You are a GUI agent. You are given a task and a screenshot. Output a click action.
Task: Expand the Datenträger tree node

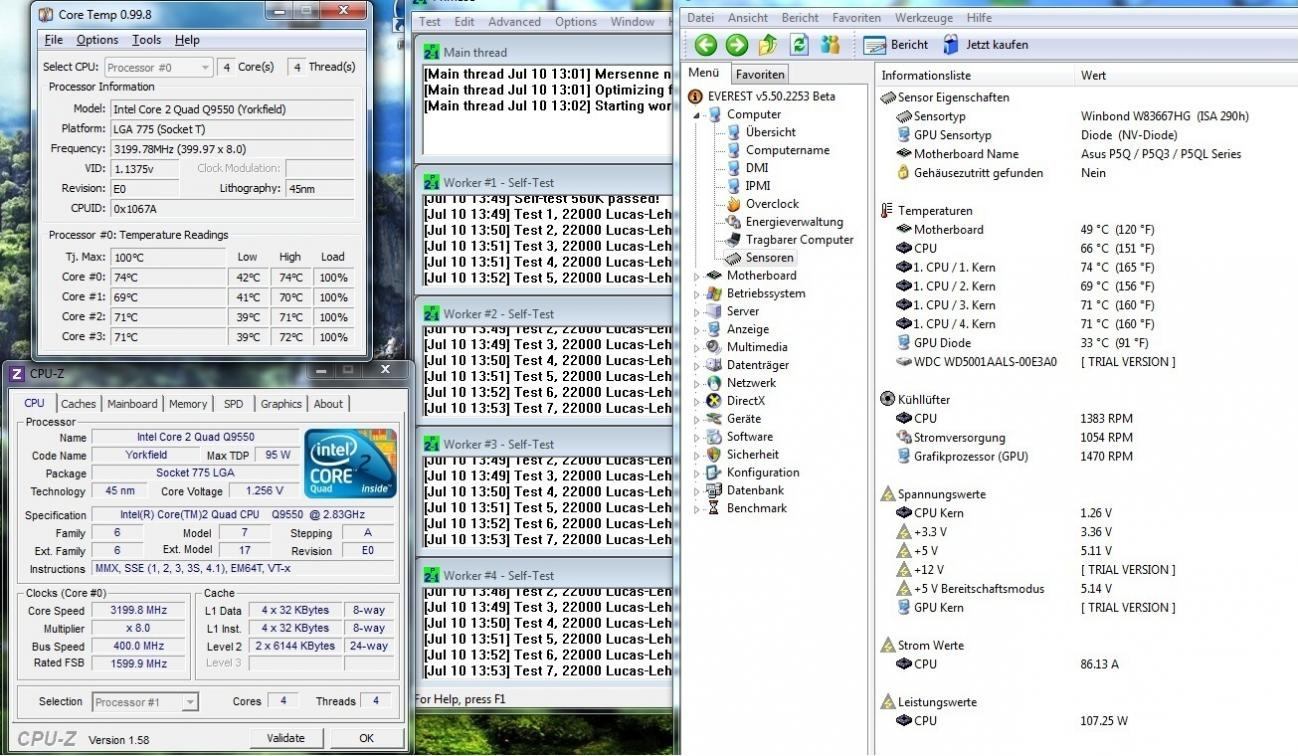pos(697,366)
